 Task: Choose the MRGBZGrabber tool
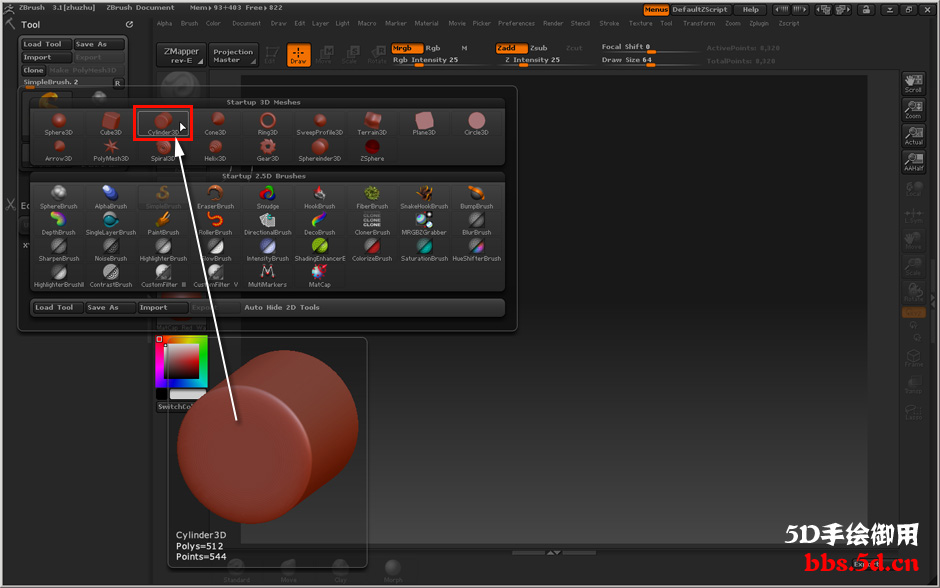point(424,224)
